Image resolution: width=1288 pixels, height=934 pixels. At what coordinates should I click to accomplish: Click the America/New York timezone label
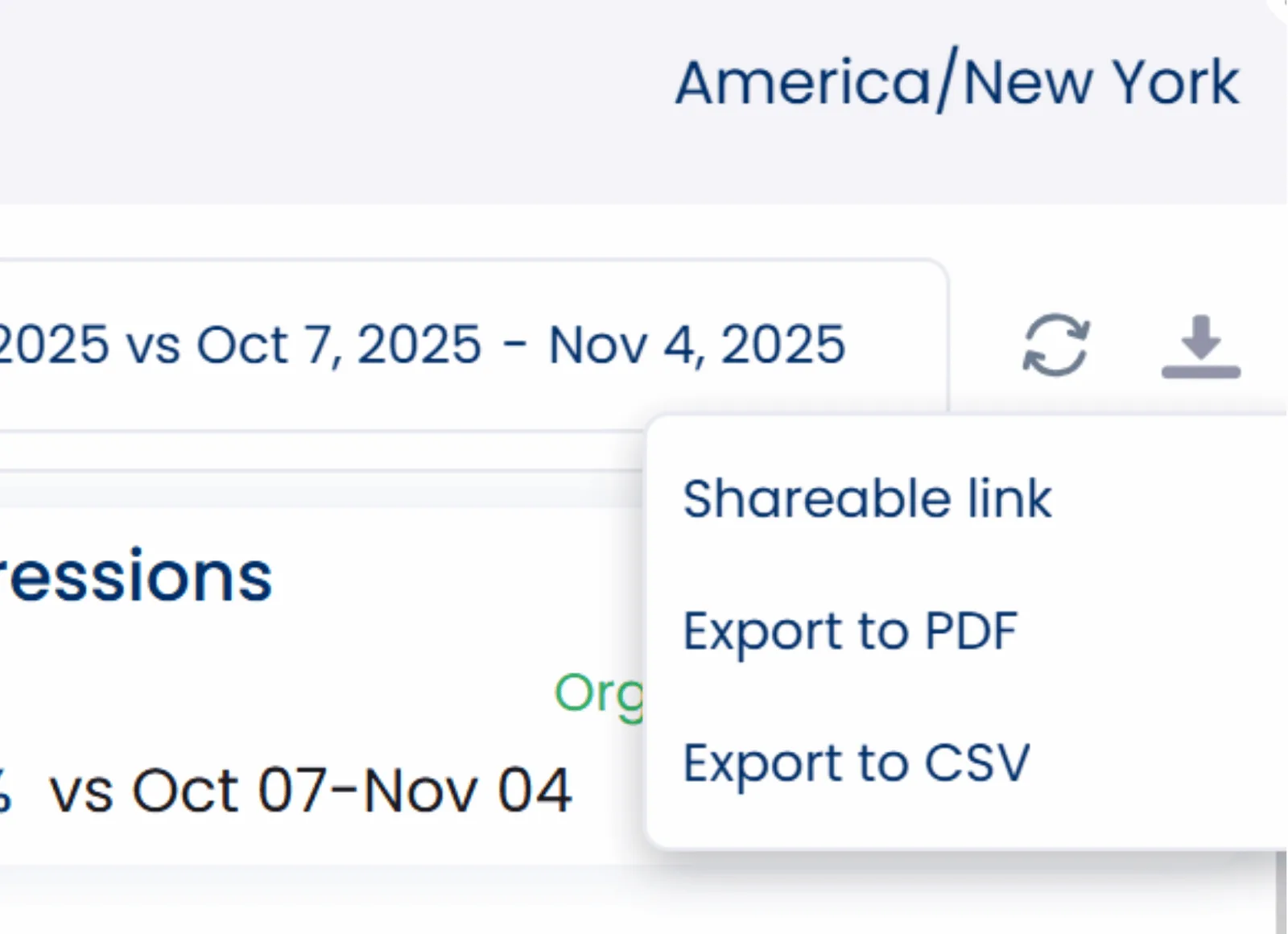(x=956, y=82)
